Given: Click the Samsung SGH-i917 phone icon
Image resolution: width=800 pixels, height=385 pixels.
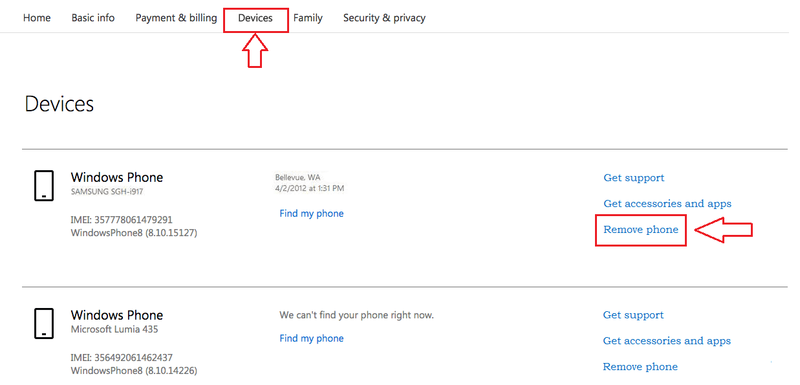Looking at the screenshot, I should click(x=44, y=186).
